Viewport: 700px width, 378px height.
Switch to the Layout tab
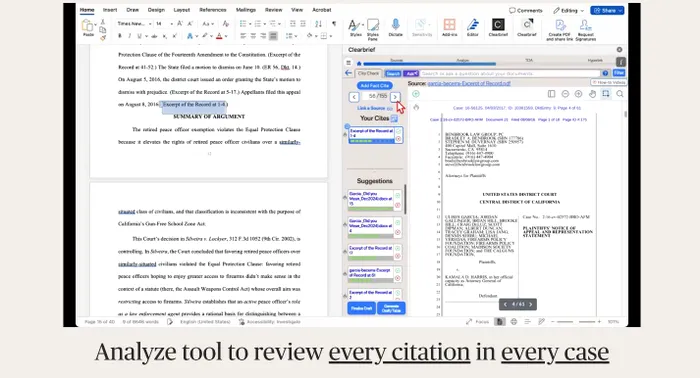(x=182, y=10)
